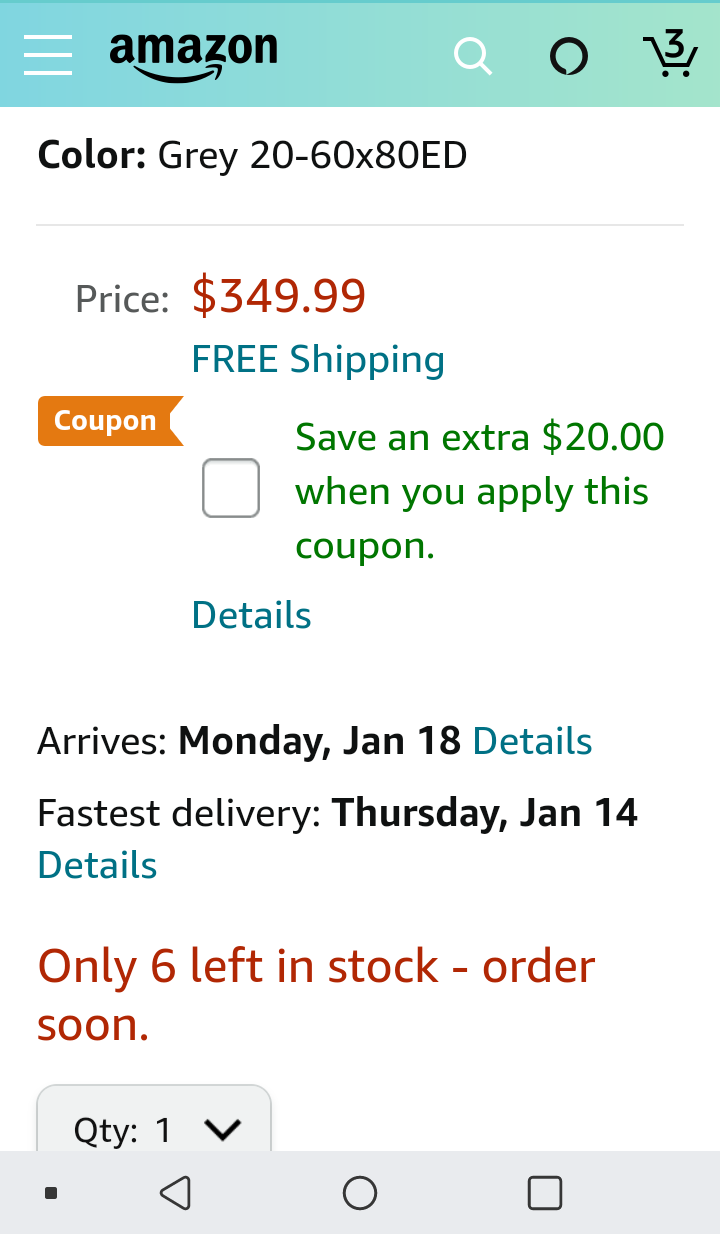The image size is (720, 1234).
Task: Expand the Qty: 1 dropdown
Action: click(x=154, y=1118)
